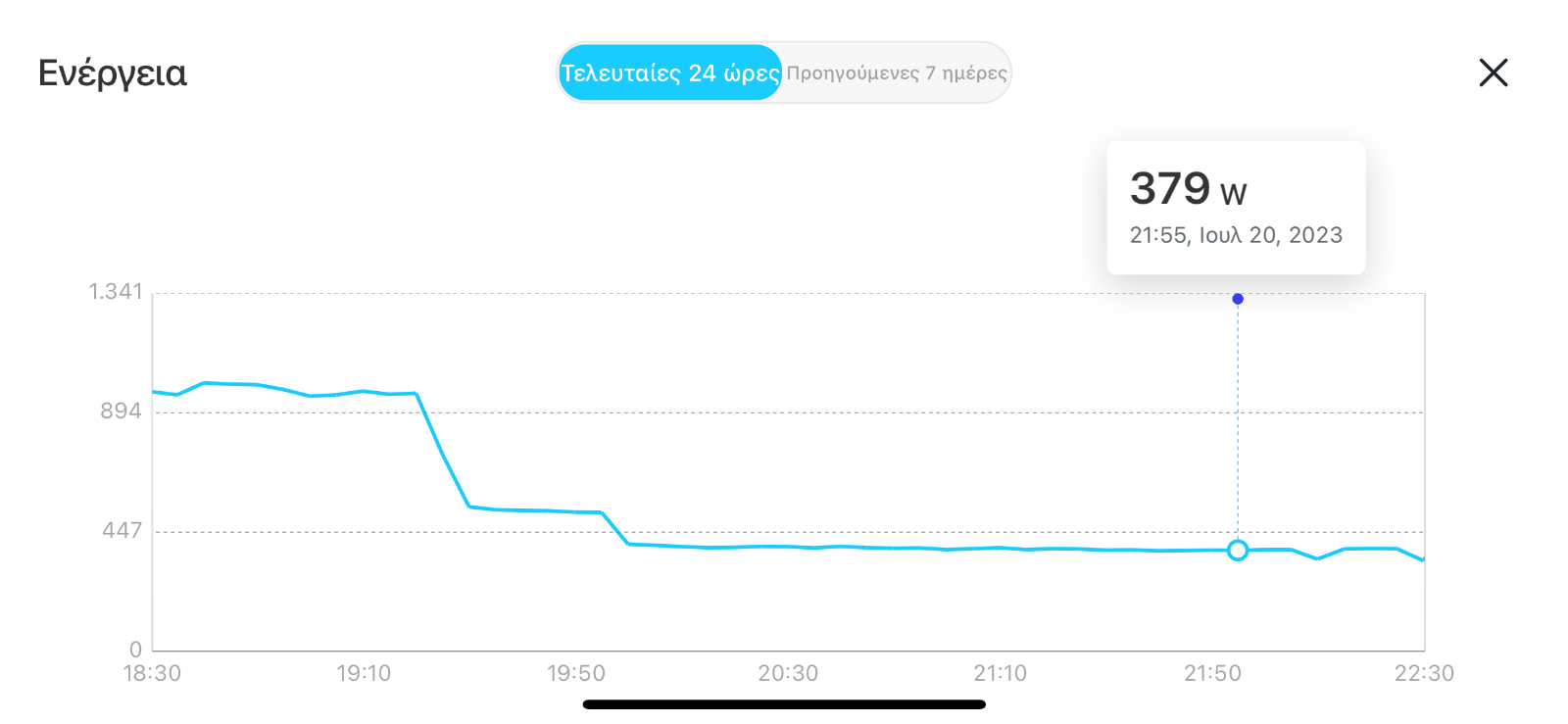Select the Τελευταίες 24 ώρες tab
1568x724 pixels.
click(x=670, y=72)
